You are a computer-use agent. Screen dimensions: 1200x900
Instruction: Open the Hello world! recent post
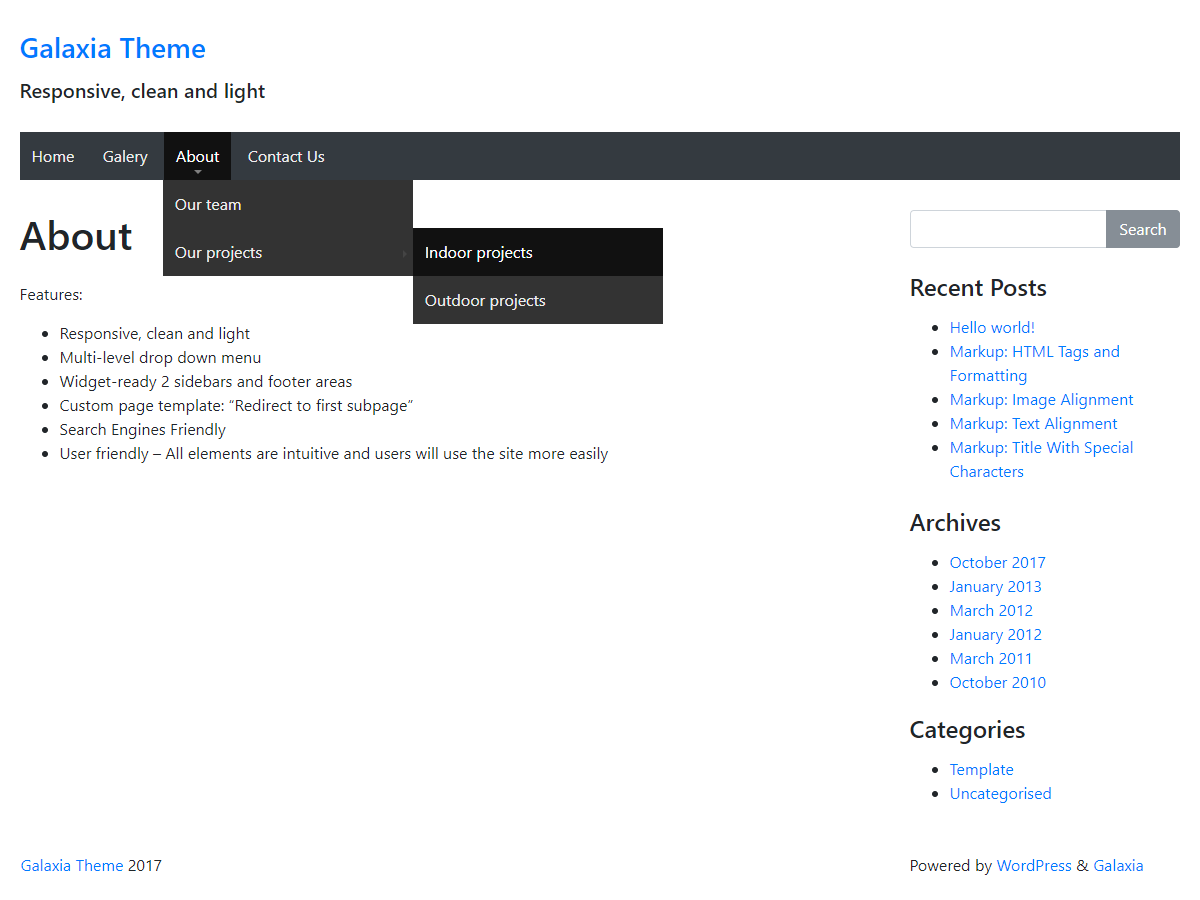992,327
